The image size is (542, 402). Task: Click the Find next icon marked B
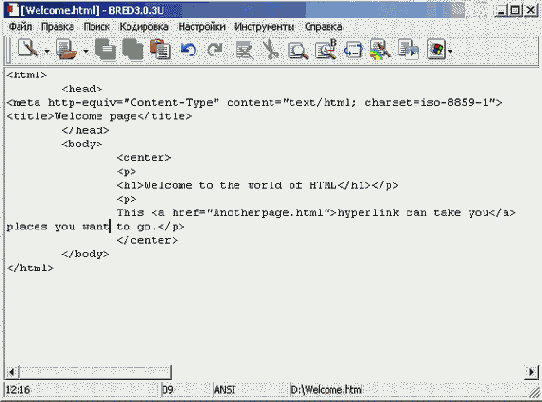[326, 49]
